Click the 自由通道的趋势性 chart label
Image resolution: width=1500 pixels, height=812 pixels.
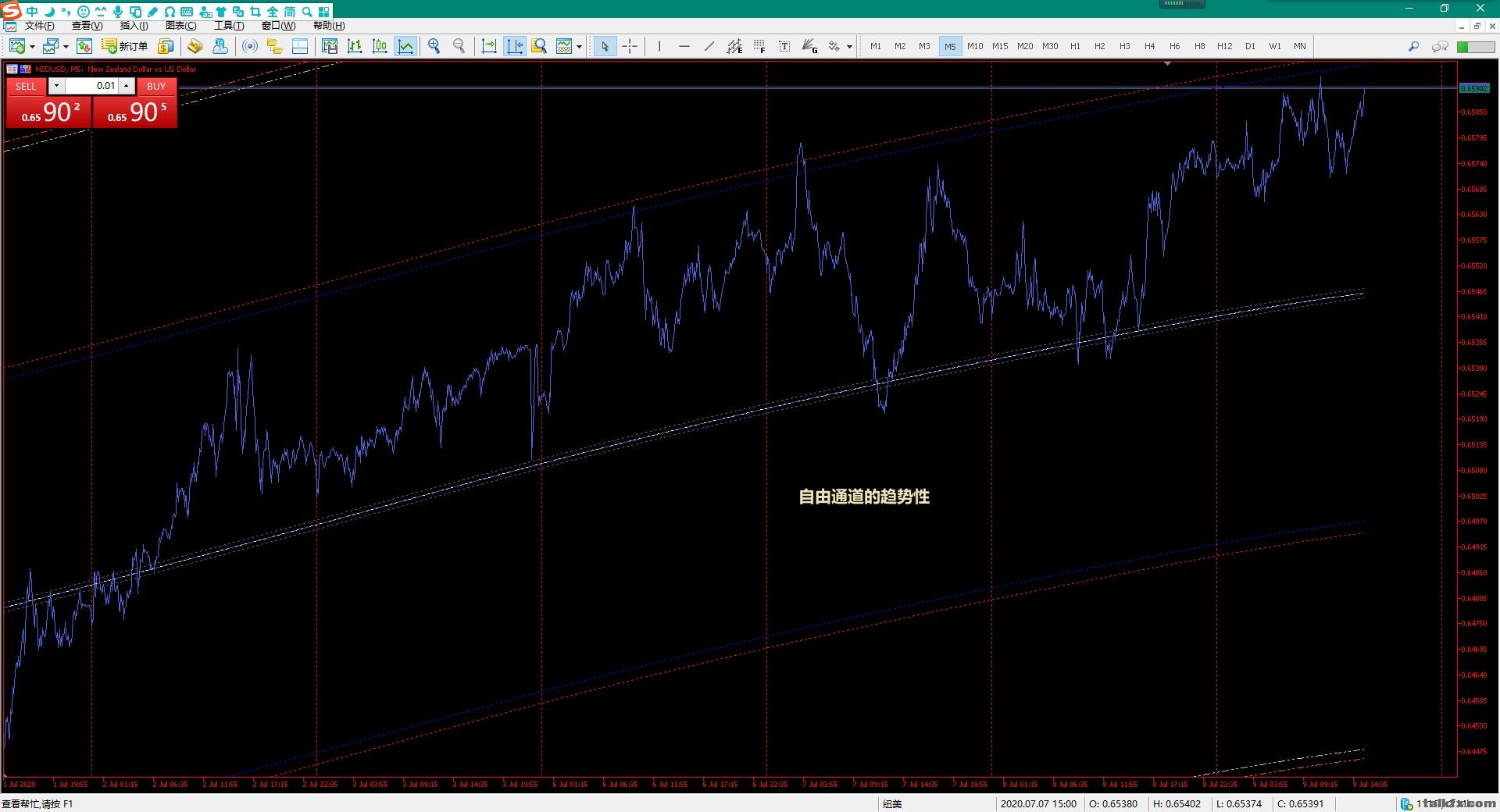(x=864, y=497)
